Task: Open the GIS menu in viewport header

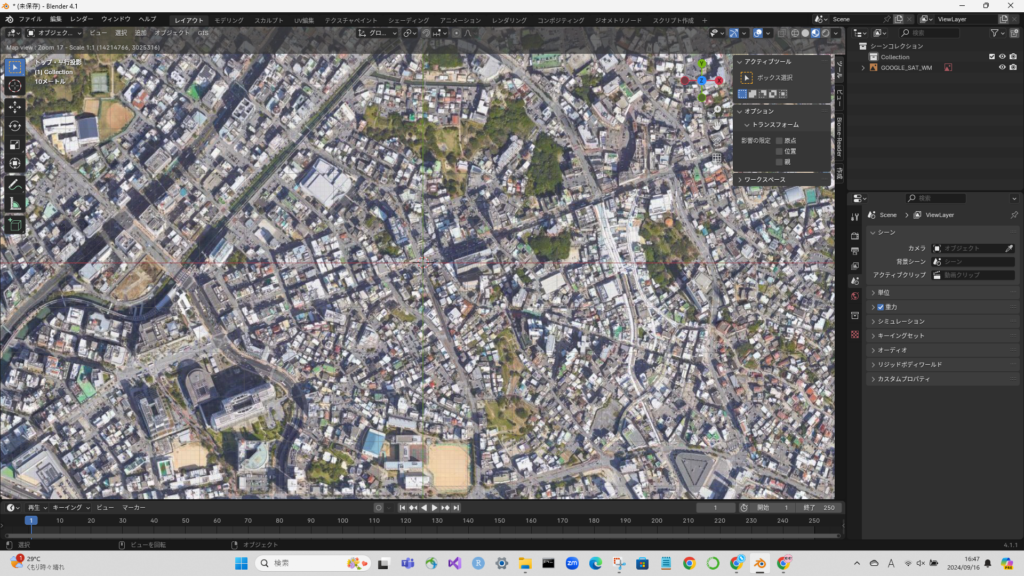Action: click(204, 33)
